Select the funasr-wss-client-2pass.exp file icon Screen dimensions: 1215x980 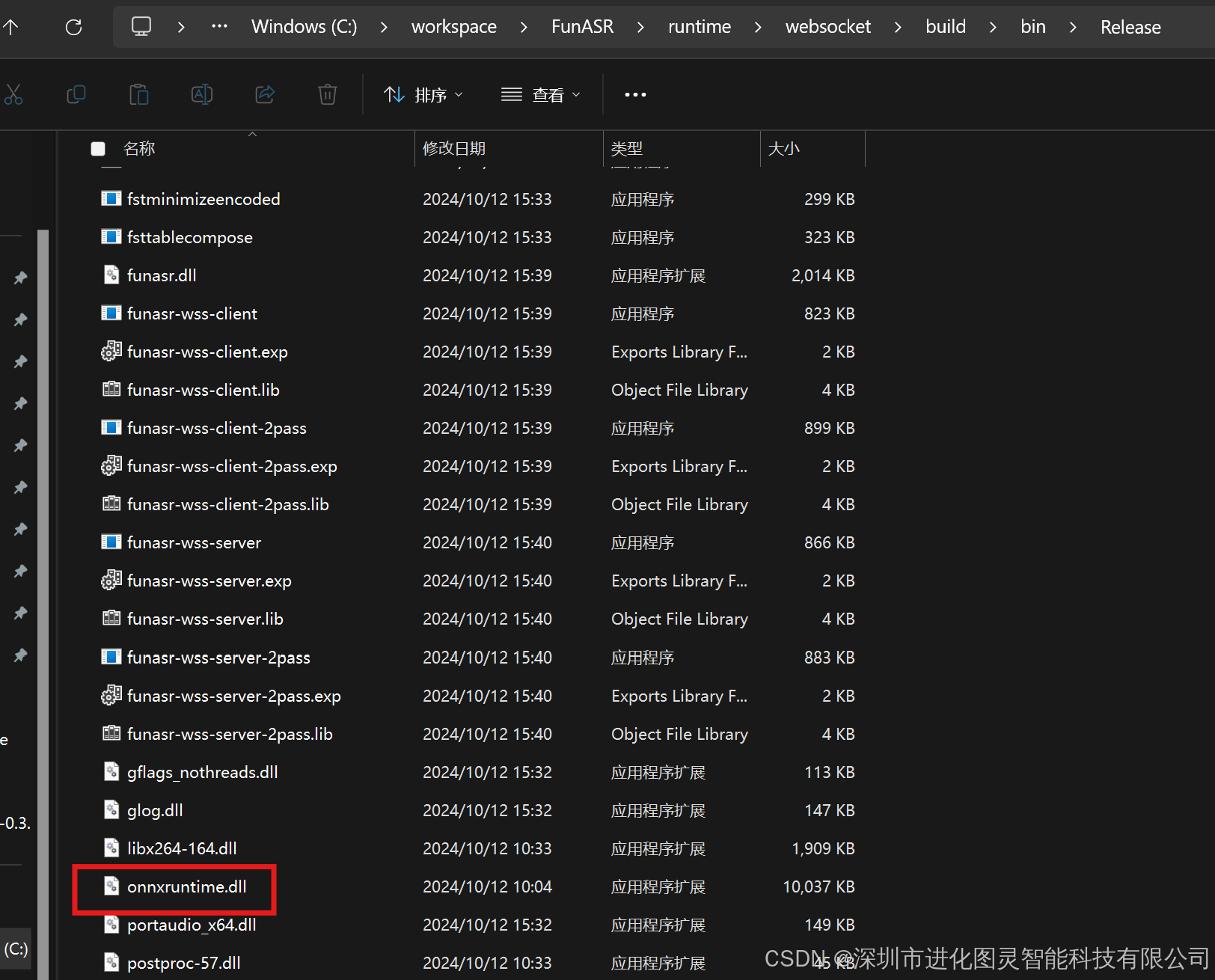coord(111,465)
